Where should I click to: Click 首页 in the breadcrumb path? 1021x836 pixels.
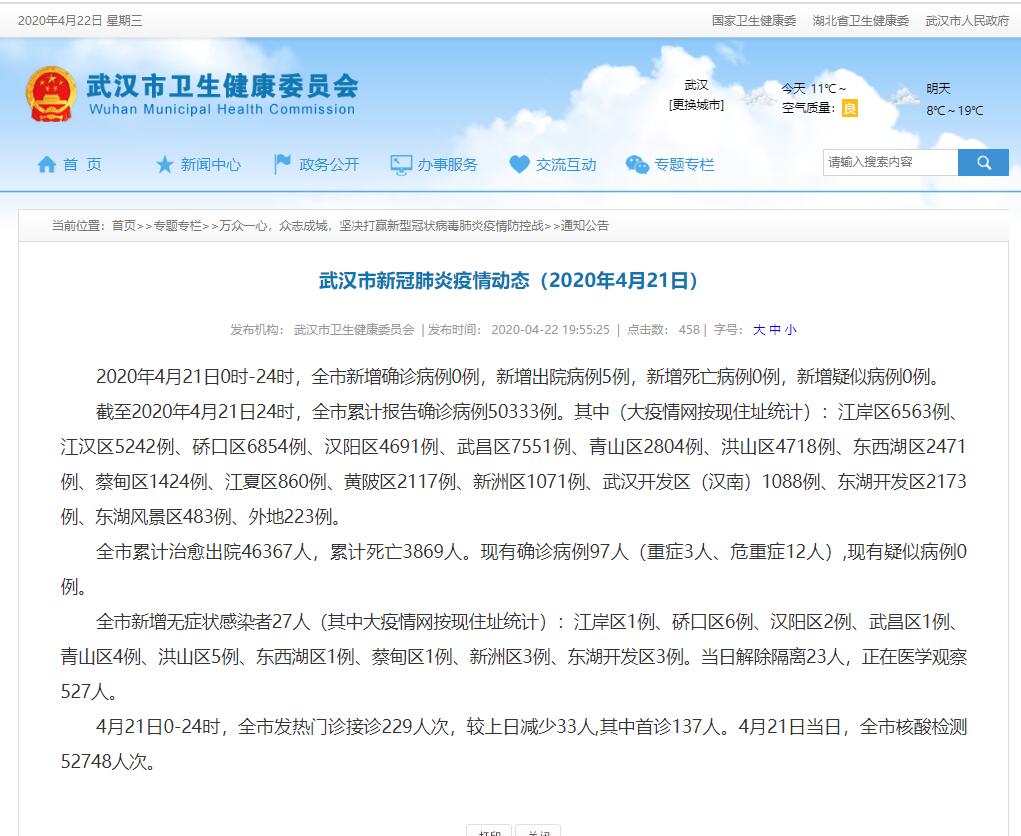123,226
